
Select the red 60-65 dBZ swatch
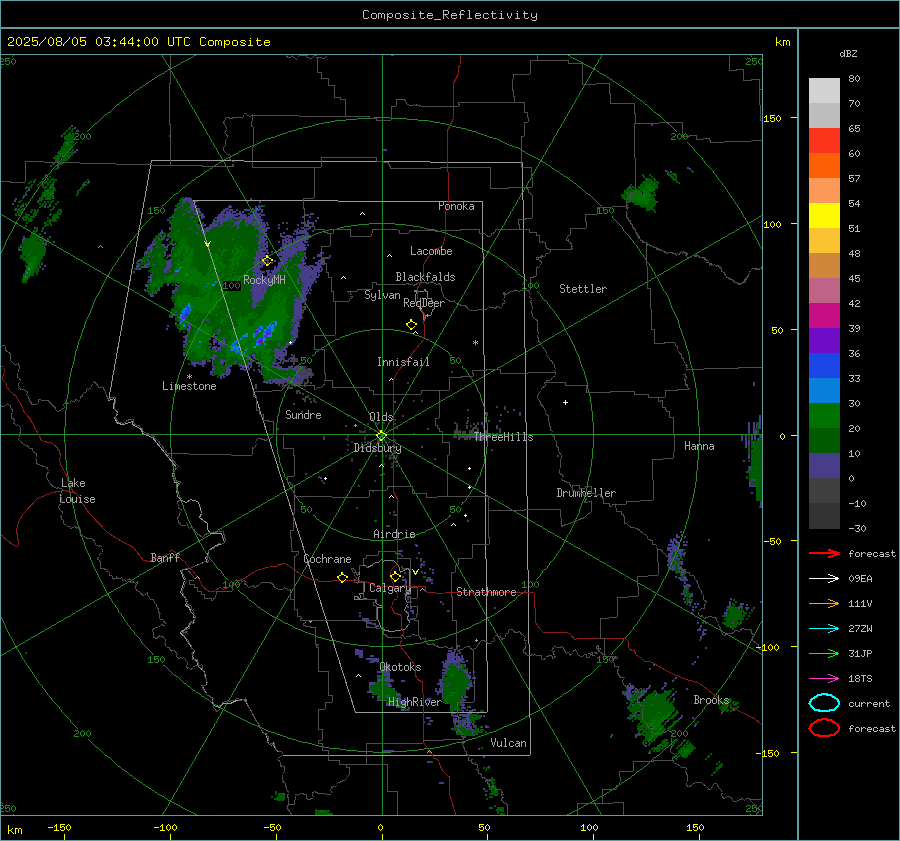tap(824, 141)
